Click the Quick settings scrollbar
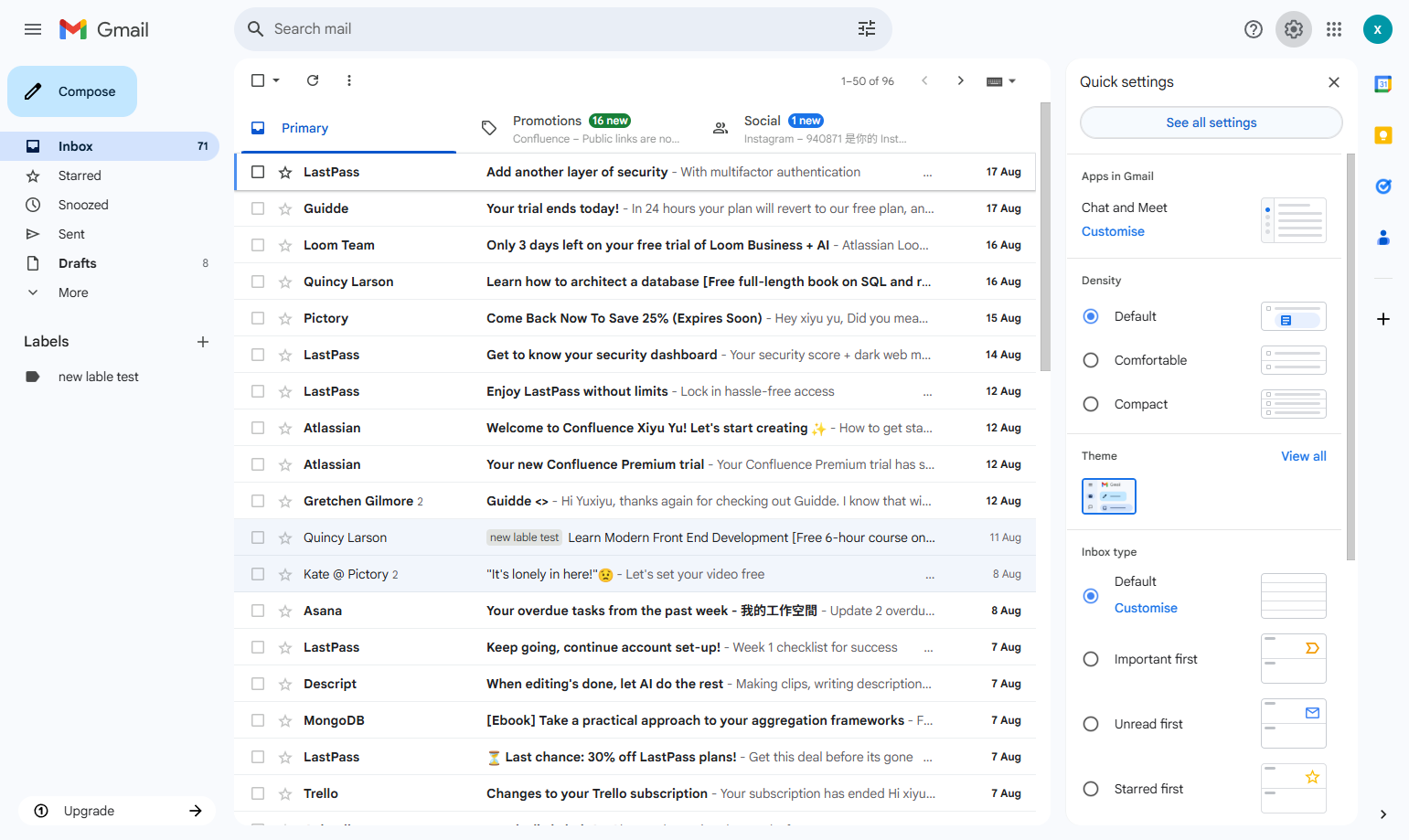The height and width of the screenshot is (840, 1409). pyautogui.click(x=1350, y=356)
